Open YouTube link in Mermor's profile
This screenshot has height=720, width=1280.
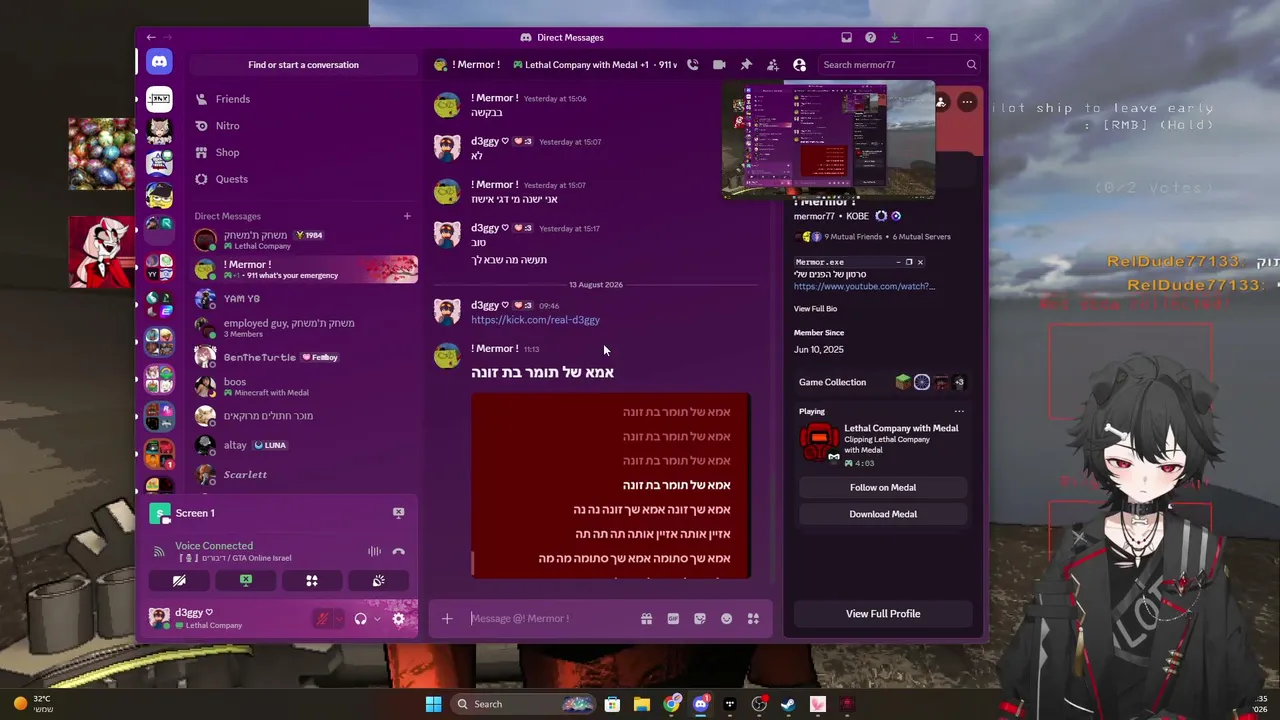(x=864, y=287)
